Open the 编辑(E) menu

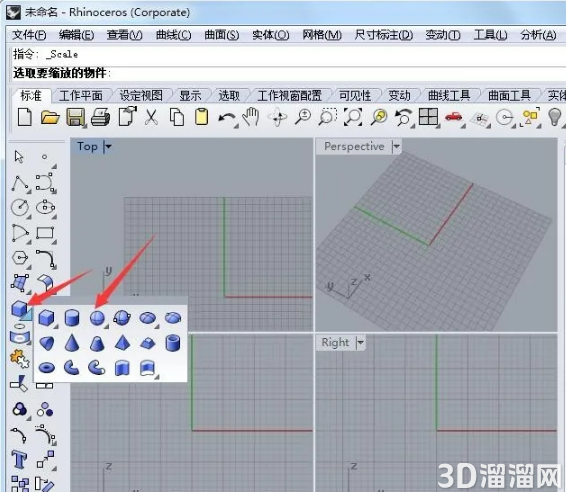[77, 35]
